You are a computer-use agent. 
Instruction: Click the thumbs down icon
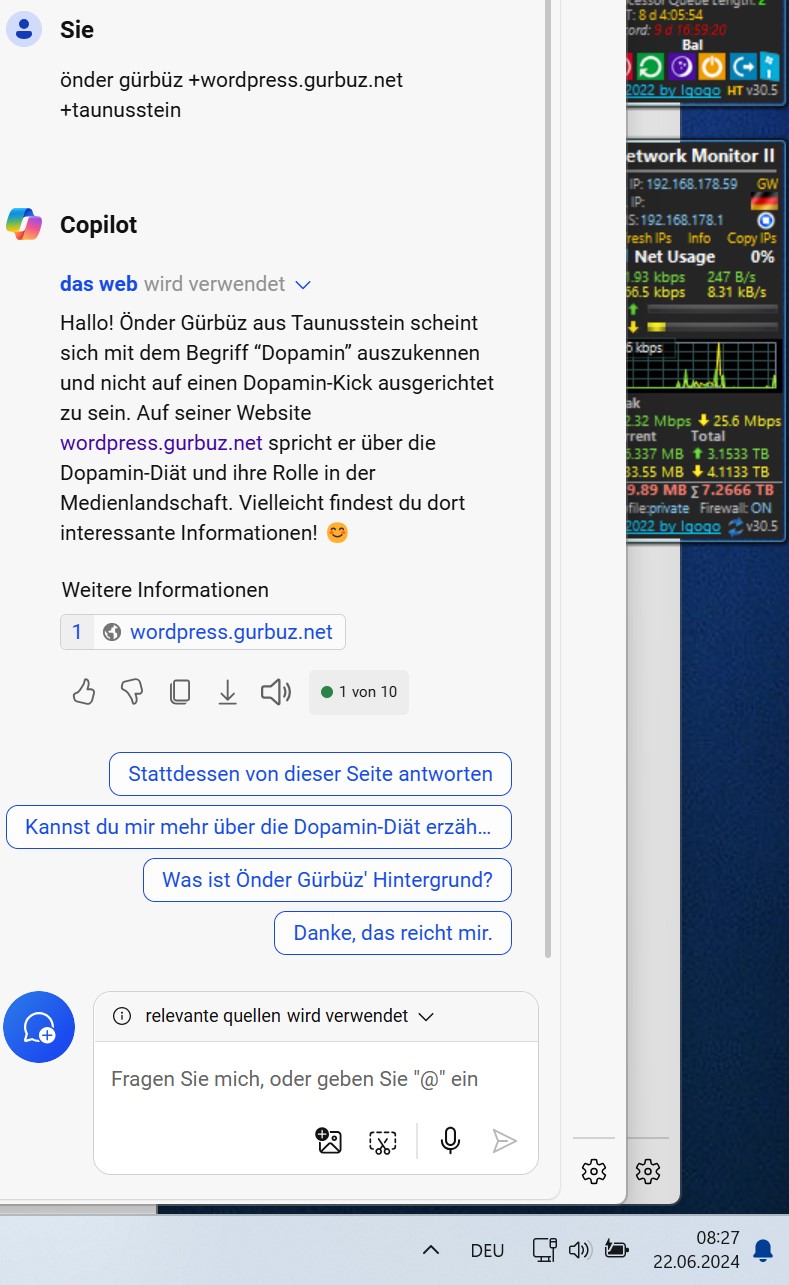pyautogui.click(x=132, y=692)
